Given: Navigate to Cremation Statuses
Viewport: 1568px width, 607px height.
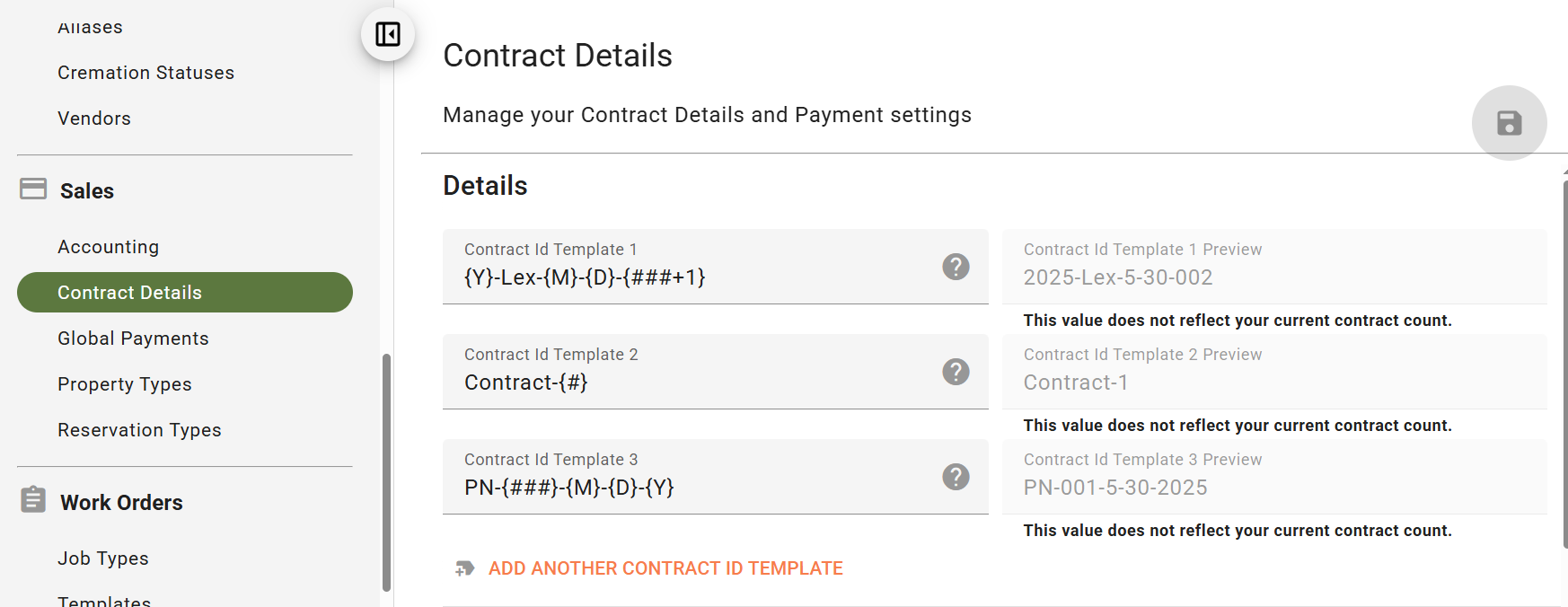Looking at the screenshot, I should [145, 73].
